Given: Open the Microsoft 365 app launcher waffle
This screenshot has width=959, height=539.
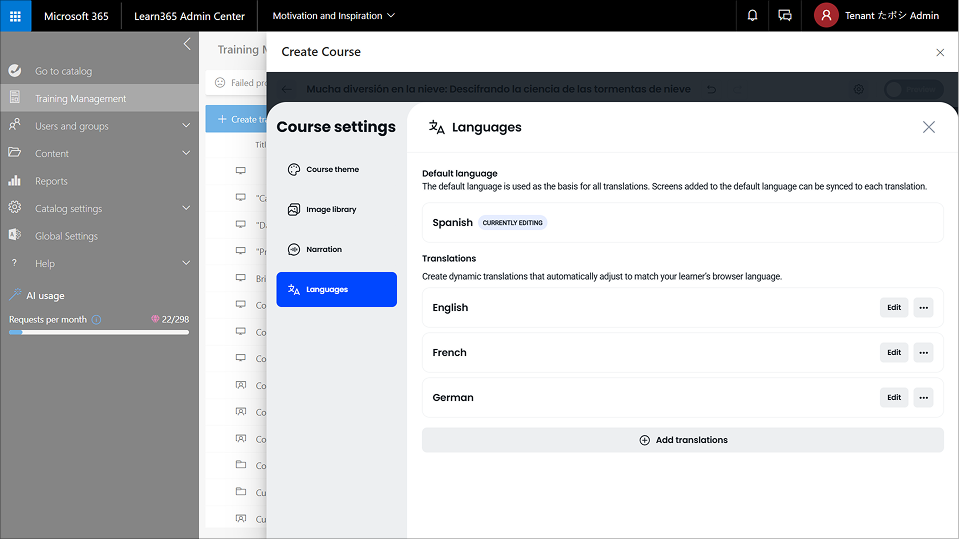Looking at the screenshot, I should 15,16.
